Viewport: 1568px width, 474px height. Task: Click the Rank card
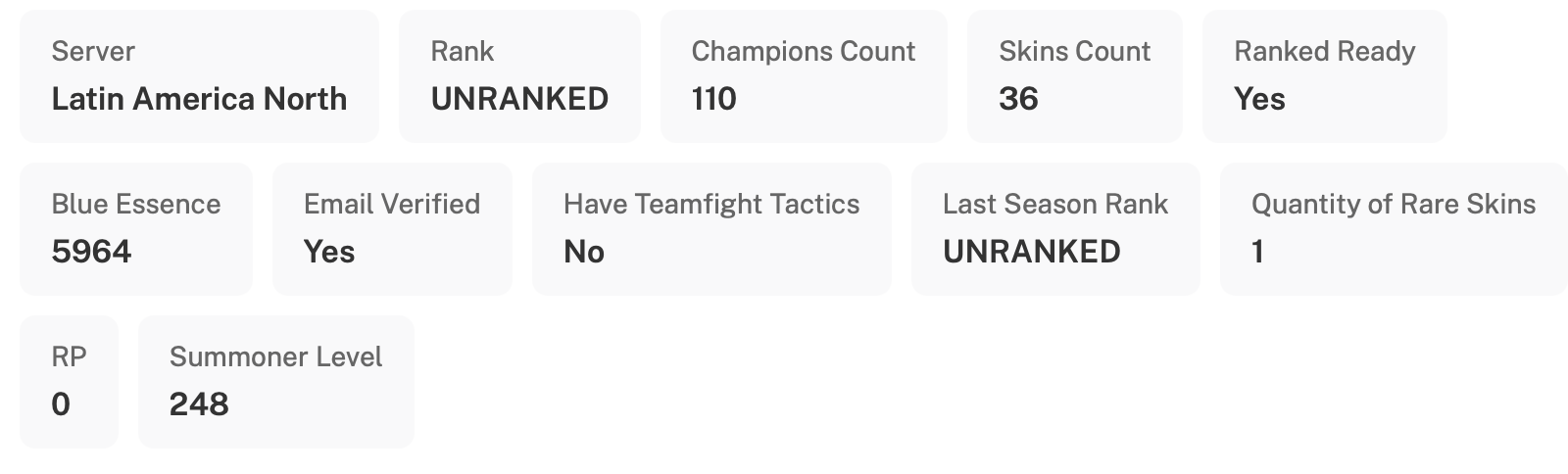pos(519,75)
